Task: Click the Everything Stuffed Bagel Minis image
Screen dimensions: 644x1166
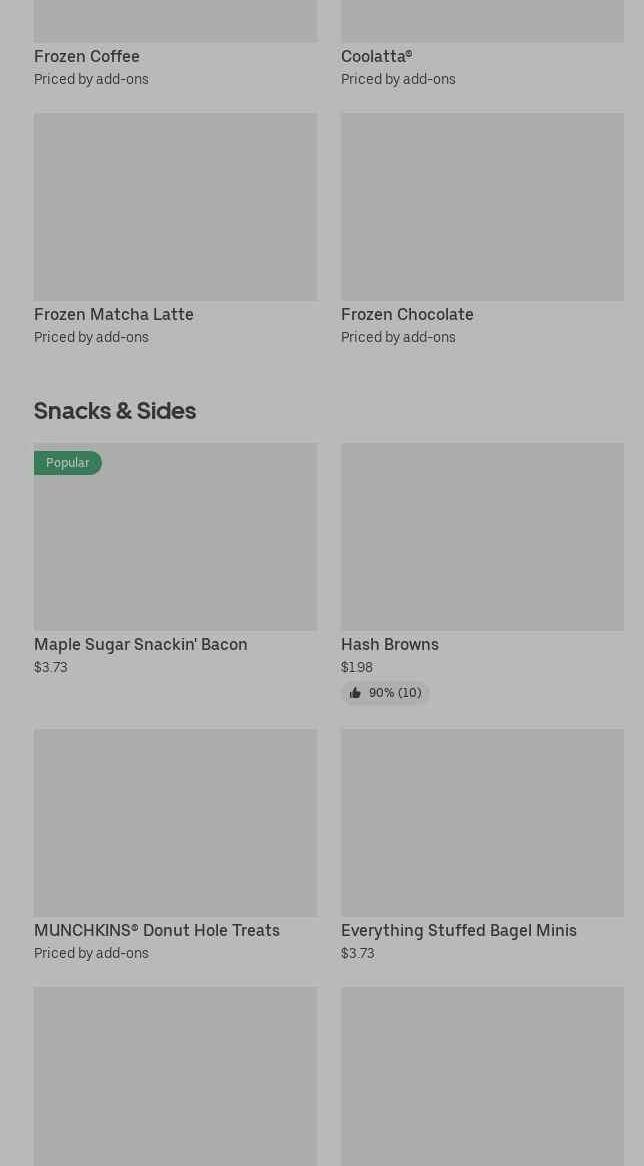Action: [x=482, y=823]
